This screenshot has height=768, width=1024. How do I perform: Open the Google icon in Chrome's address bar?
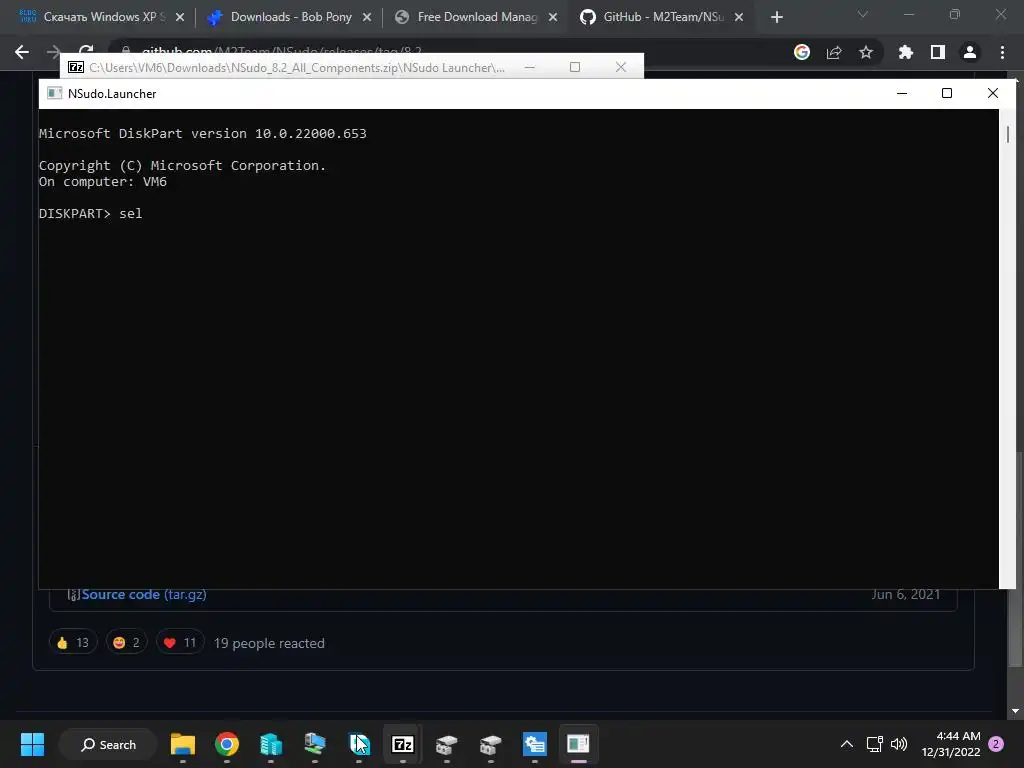pyautogui.click(x=802, y=52)
